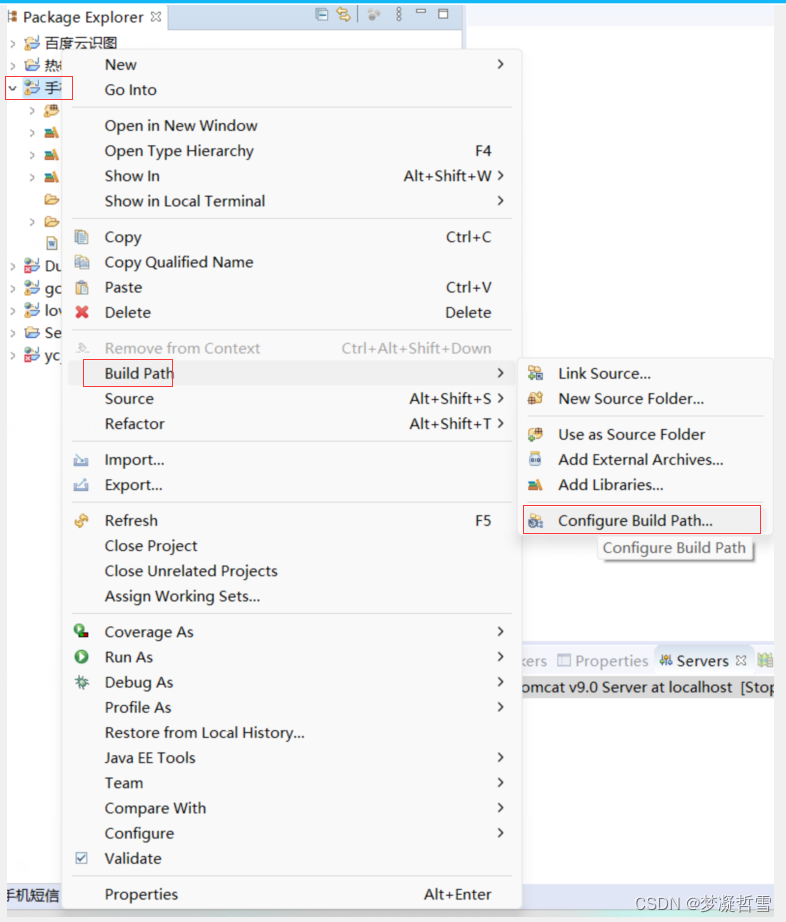Expand the Du project tree node
This screenshot has height=922, width=786.
pos(12,266)
